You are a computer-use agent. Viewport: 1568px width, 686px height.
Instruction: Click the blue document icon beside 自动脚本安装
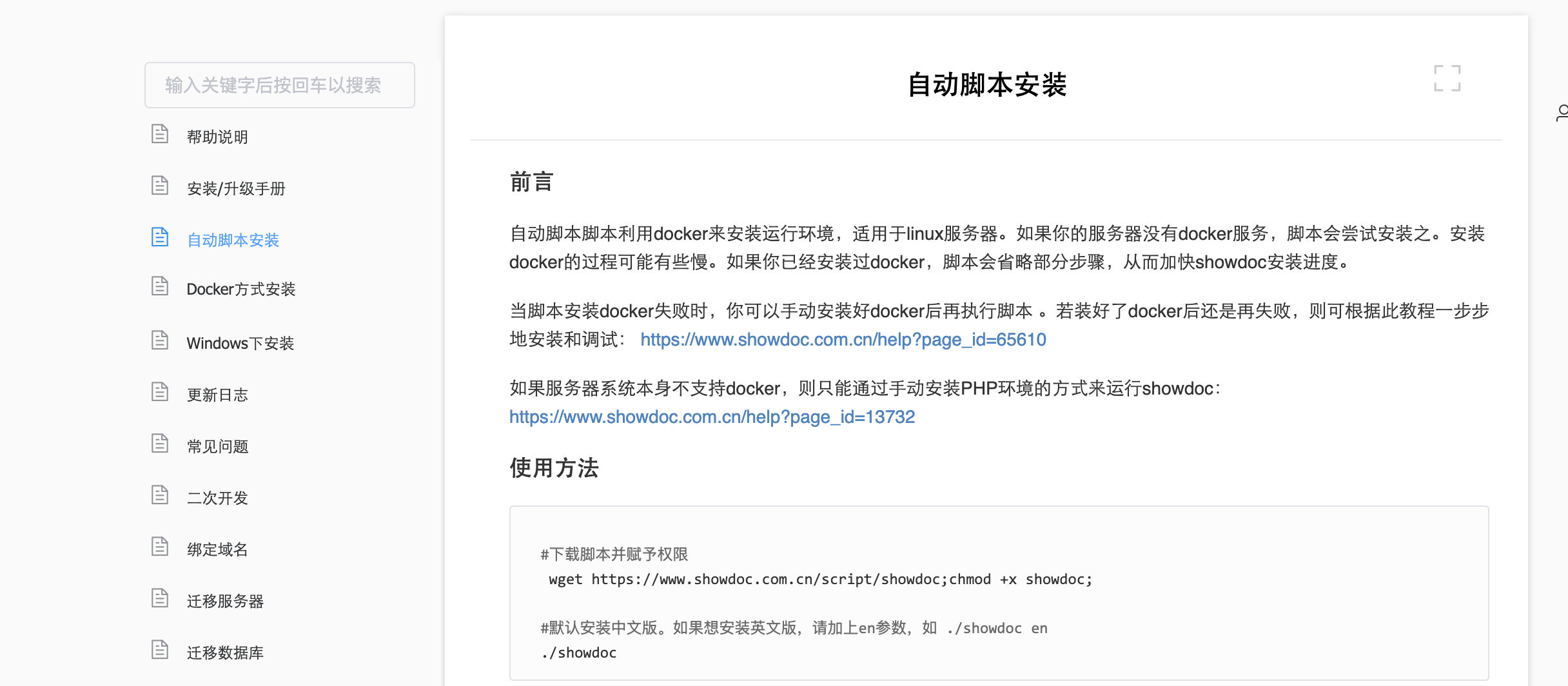coord(161,237)
